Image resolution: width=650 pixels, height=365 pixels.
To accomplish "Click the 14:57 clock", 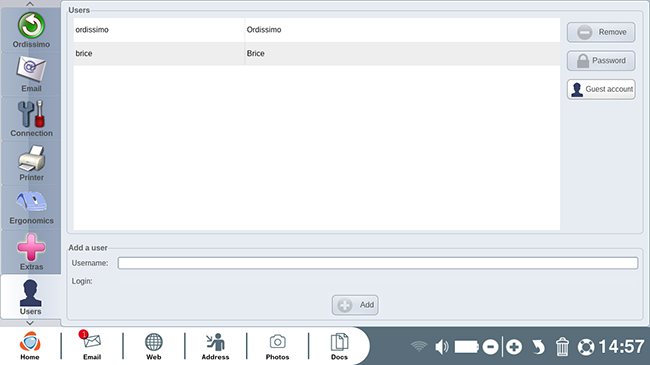I will [621, 347].
